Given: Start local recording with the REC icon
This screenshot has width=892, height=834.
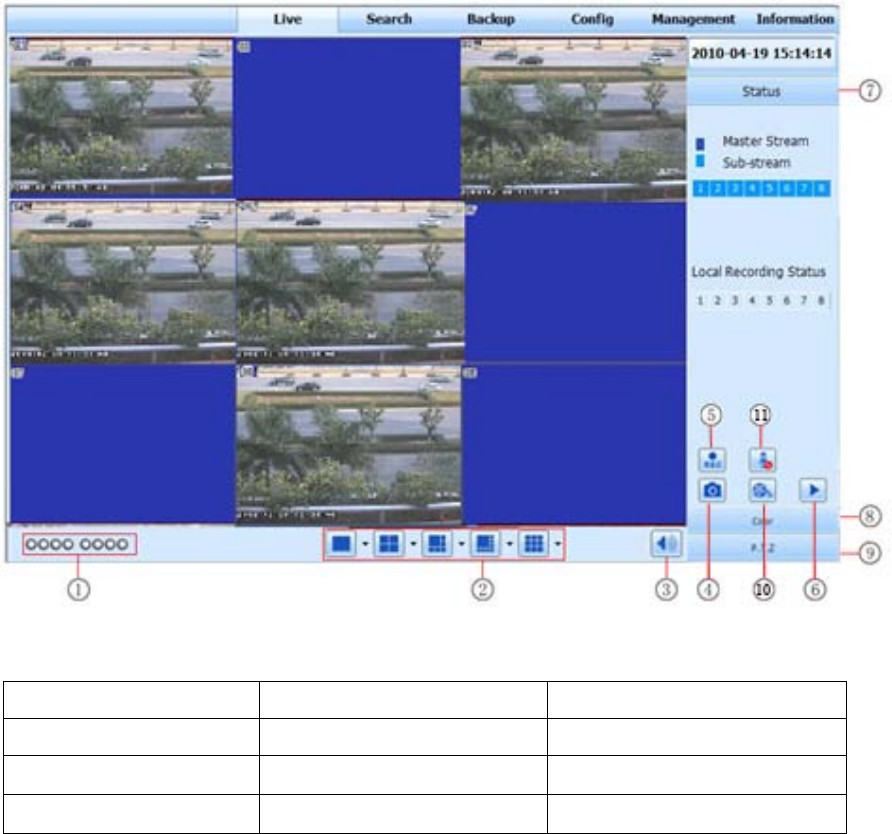Looking at the screenshot, I should pos(712,460).
